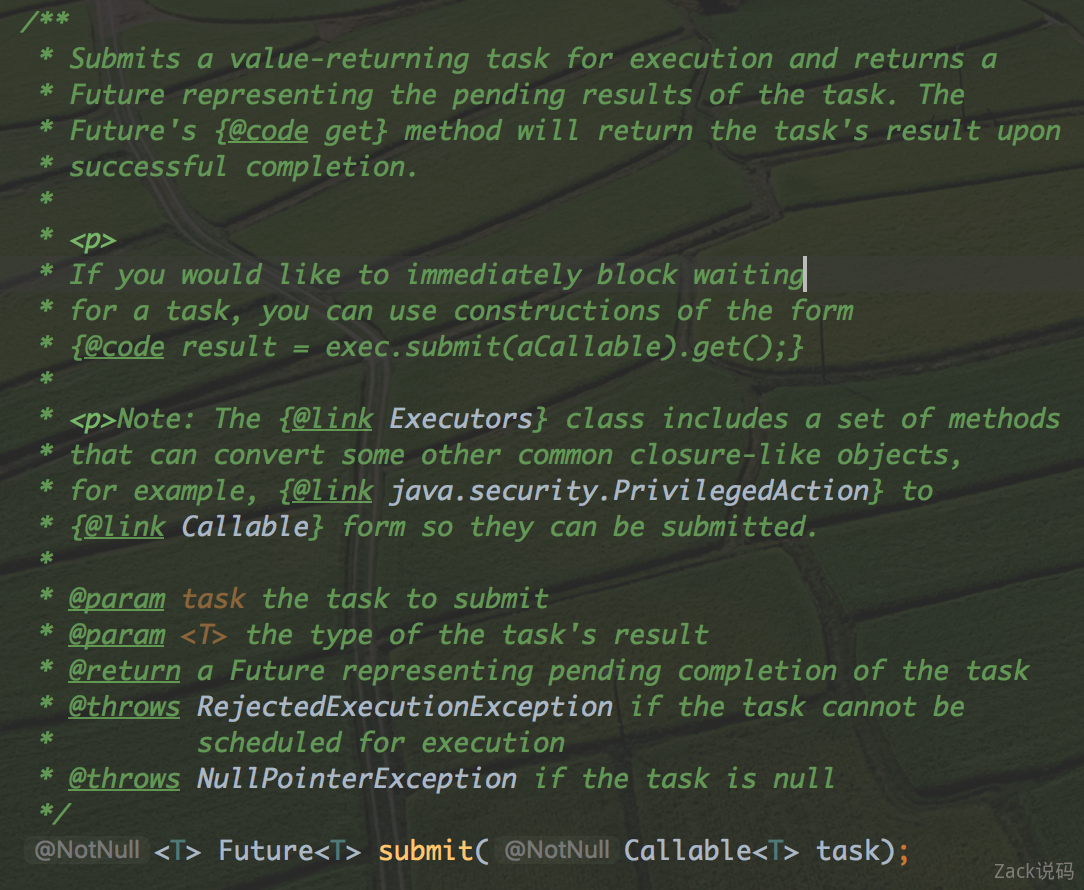
Task: Click the @param tag for 'task'
Action: [x=117, y=599]
